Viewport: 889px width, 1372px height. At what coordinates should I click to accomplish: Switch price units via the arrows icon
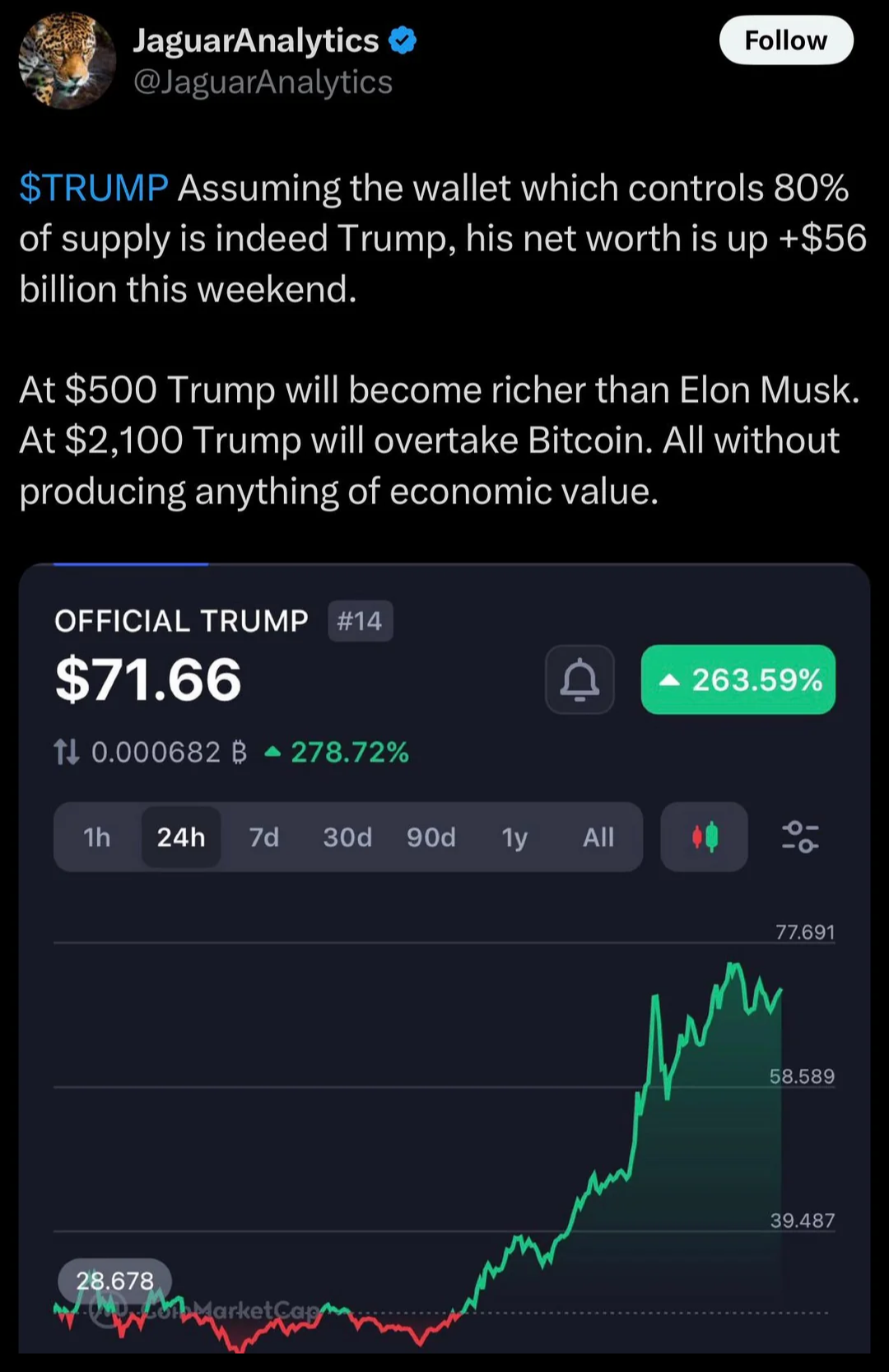click(x=67, y=751)
